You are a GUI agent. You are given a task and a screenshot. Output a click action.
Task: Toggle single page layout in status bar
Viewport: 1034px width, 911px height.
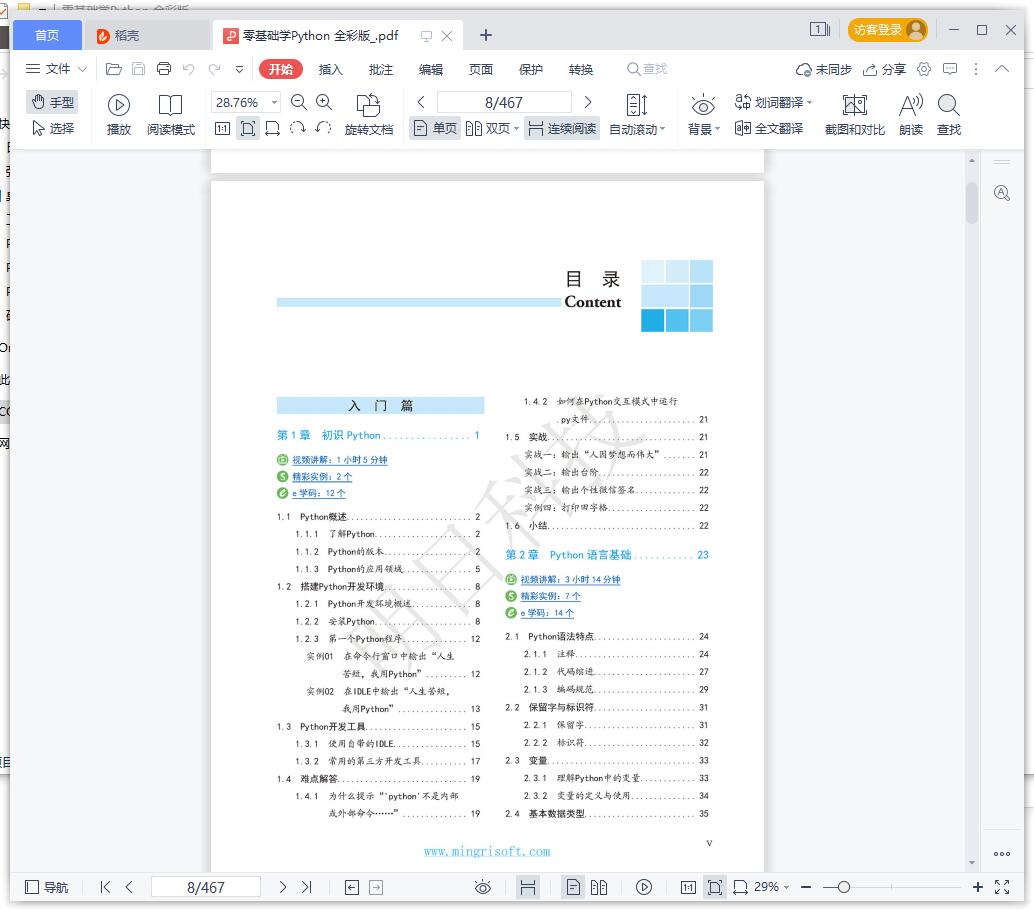click(573, 887)
